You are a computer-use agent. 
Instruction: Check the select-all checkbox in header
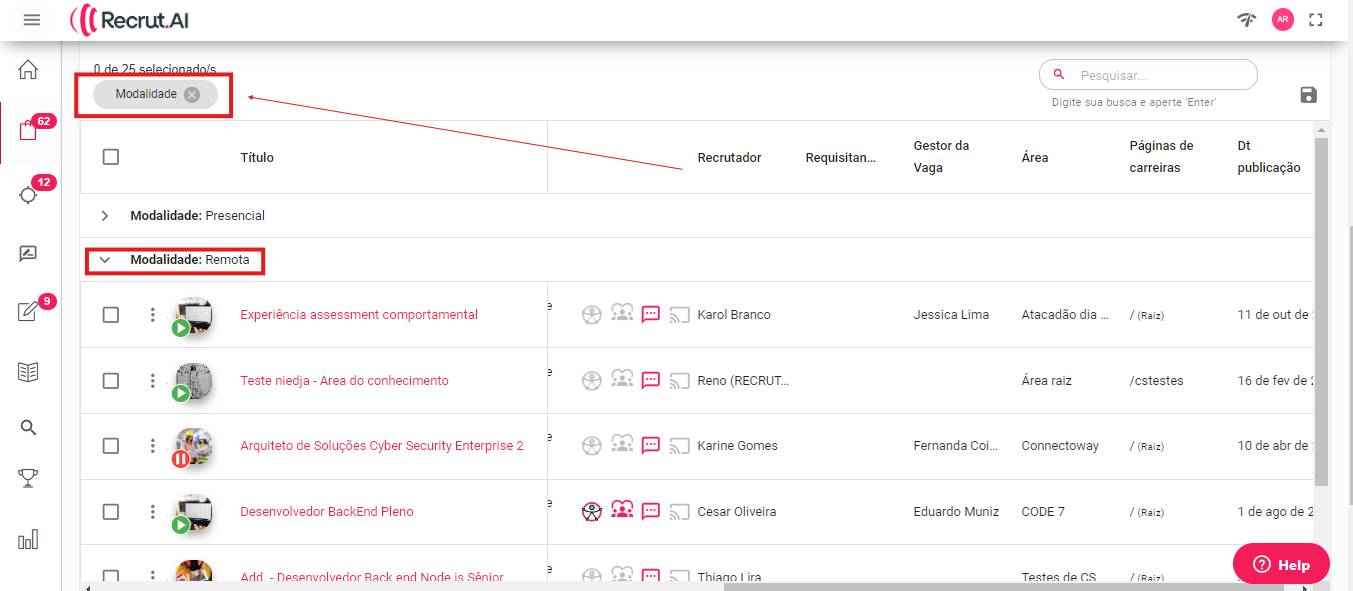point(111,157)
